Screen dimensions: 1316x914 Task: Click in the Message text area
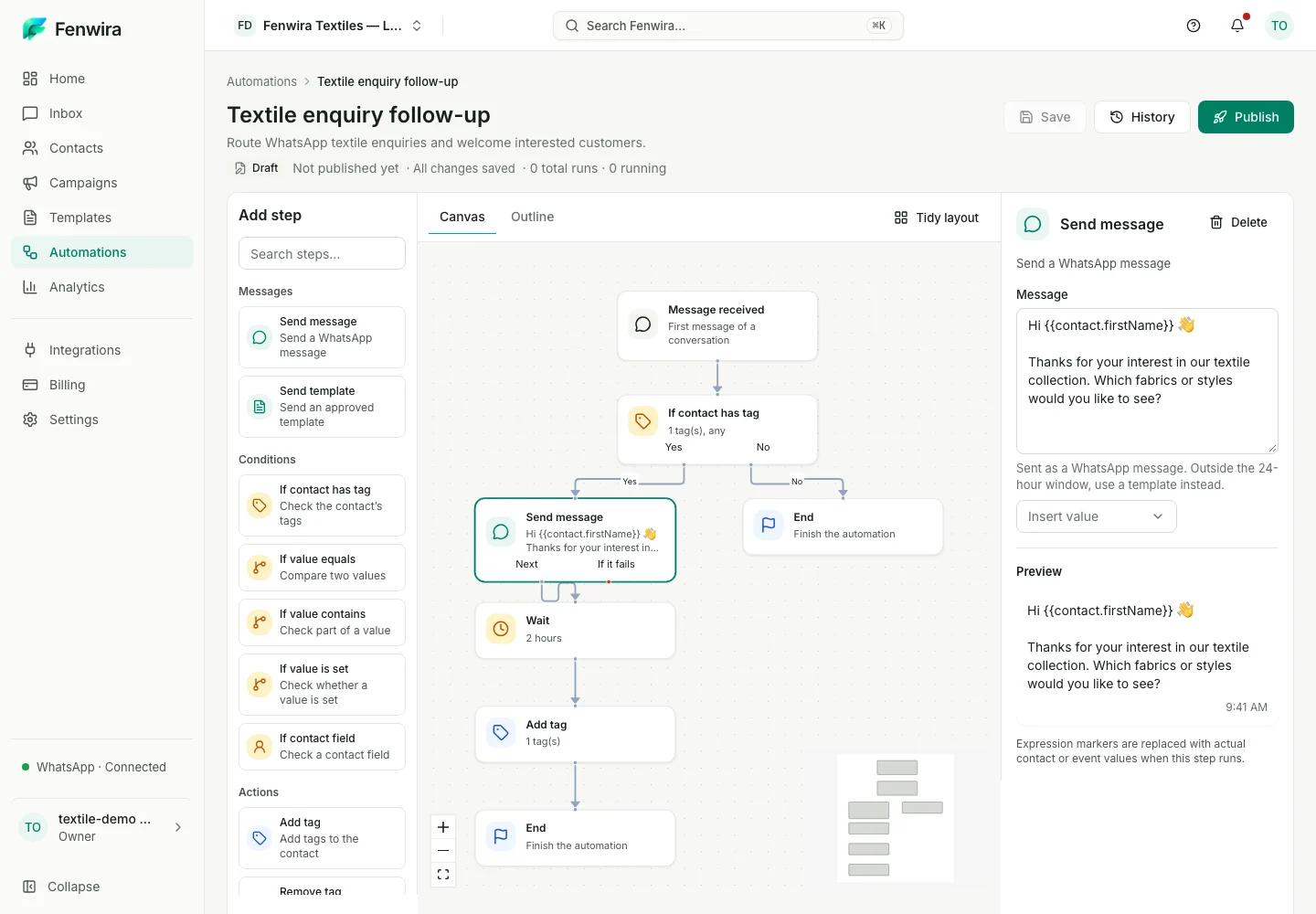point(1147,380)
